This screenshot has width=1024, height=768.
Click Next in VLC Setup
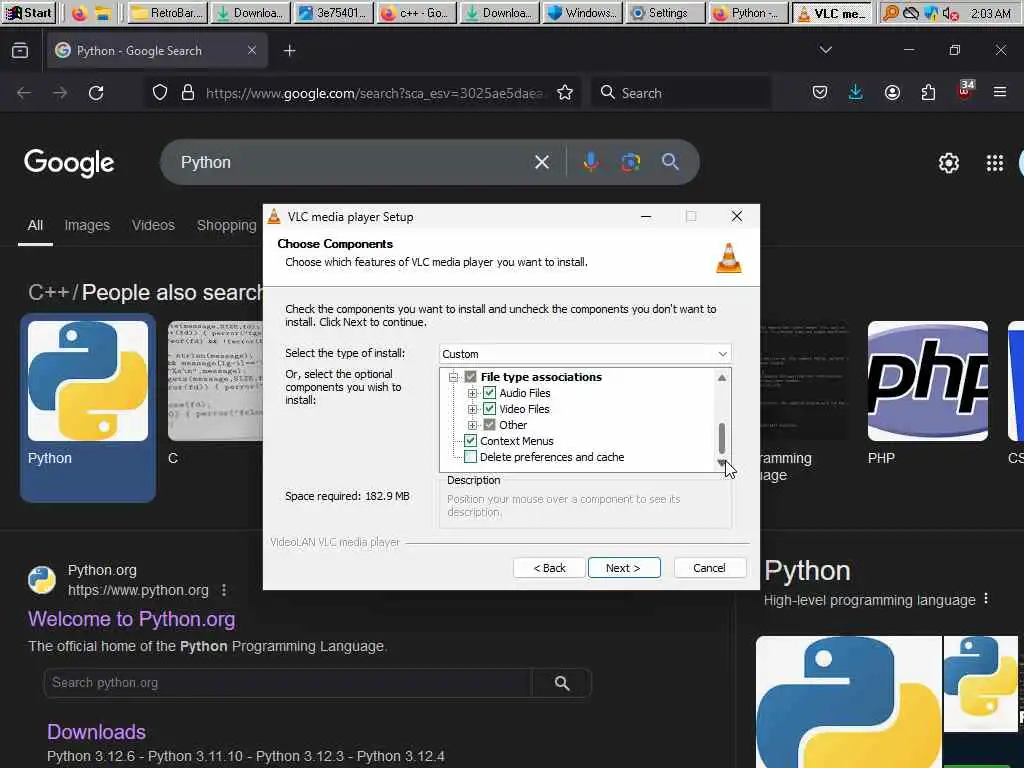(624, 568)
